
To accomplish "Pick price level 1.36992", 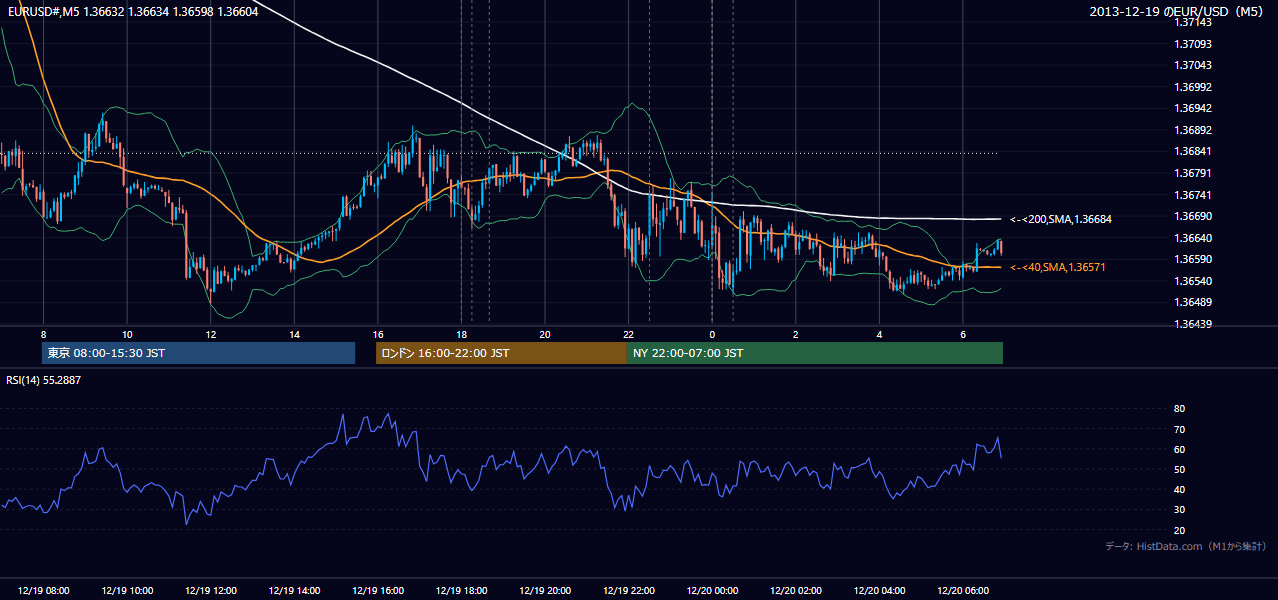I will click(1192, 87).
